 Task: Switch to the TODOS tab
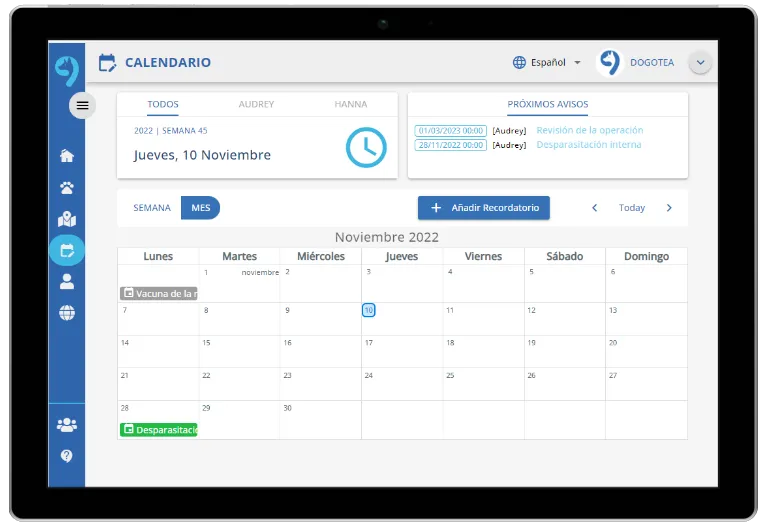coord(163,105)
